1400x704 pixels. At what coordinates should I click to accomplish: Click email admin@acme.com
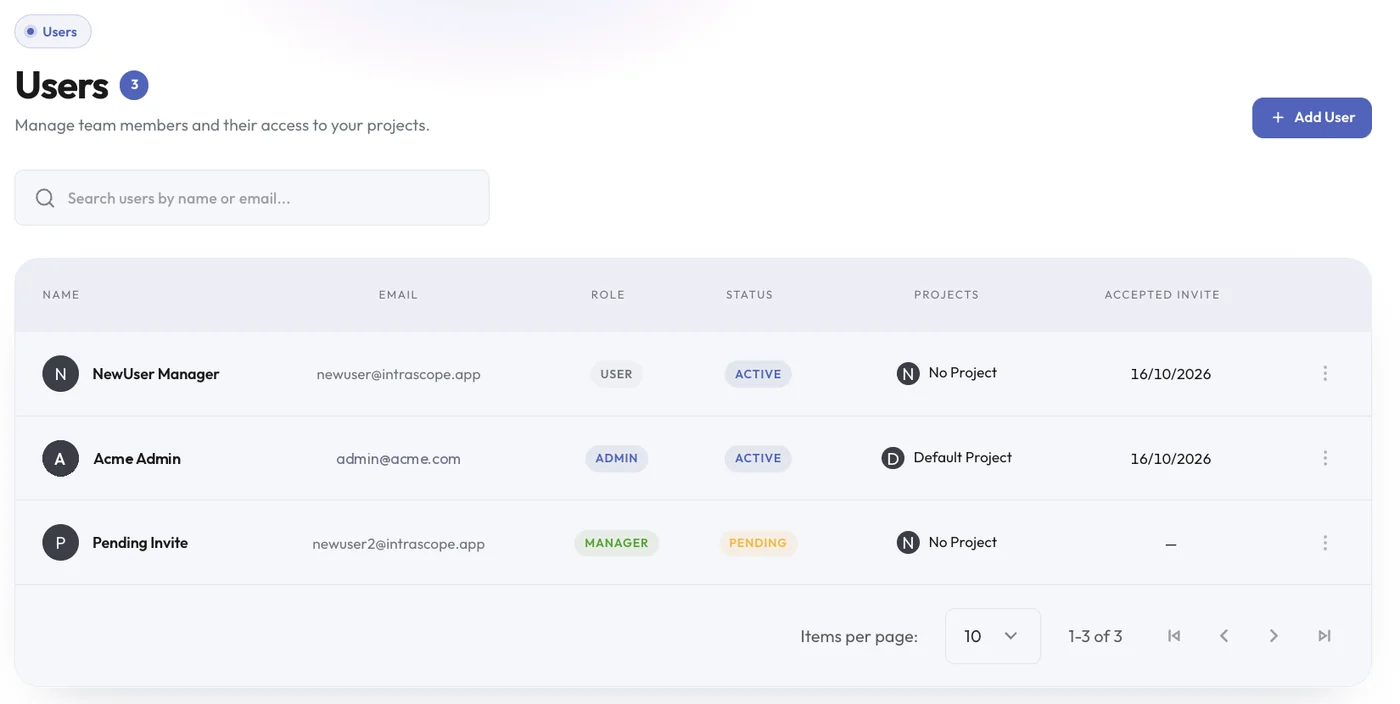[398, 459]
